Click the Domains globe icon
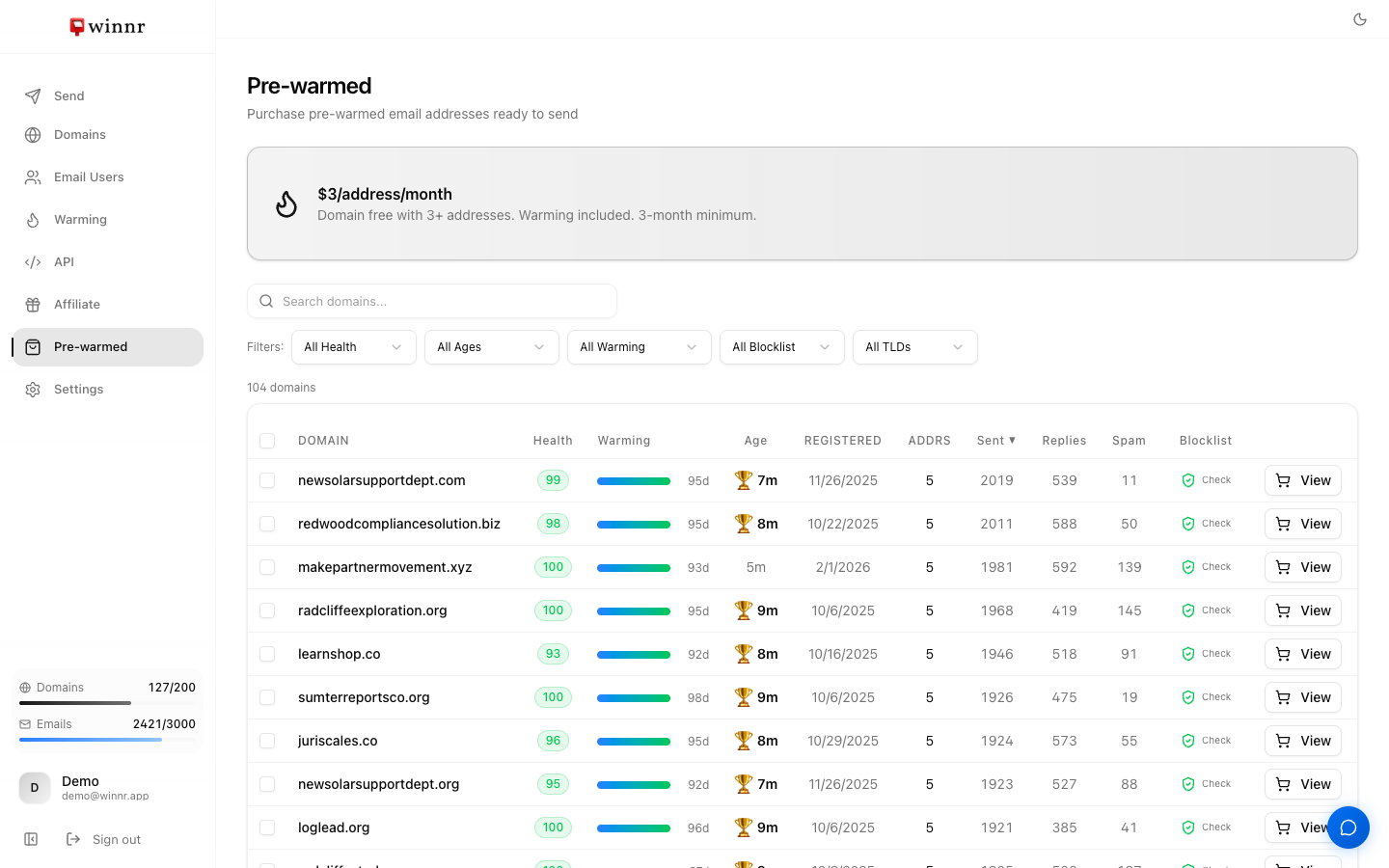Screen dimensions: 1389x868 point(33,135)
